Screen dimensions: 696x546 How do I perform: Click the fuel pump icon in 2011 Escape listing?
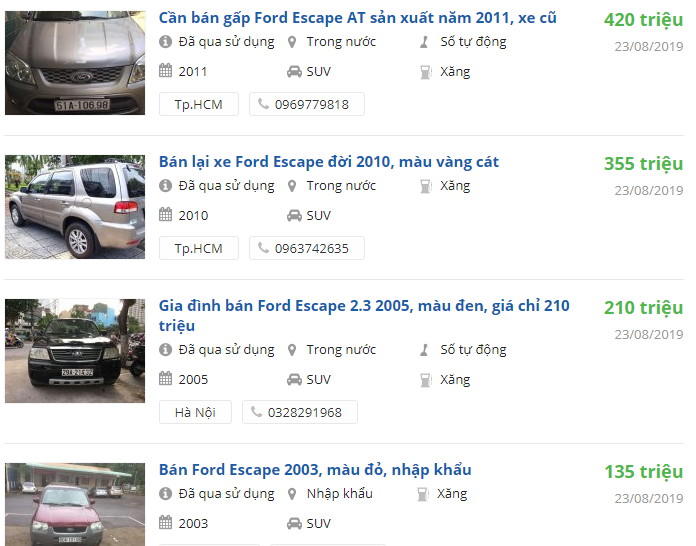426,72
